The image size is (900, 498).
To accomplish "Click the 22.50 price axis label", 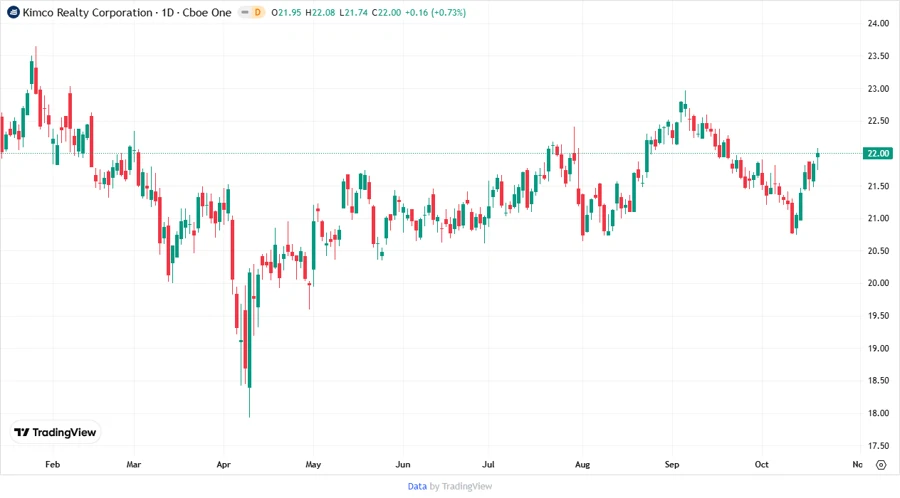I will (x=878, y=121).
